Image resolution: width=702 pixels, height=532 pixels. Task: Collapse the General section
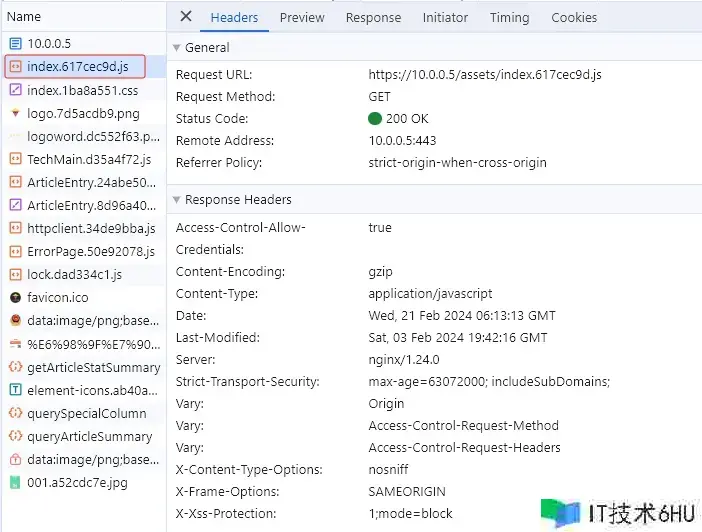click(x=177, y=47)
